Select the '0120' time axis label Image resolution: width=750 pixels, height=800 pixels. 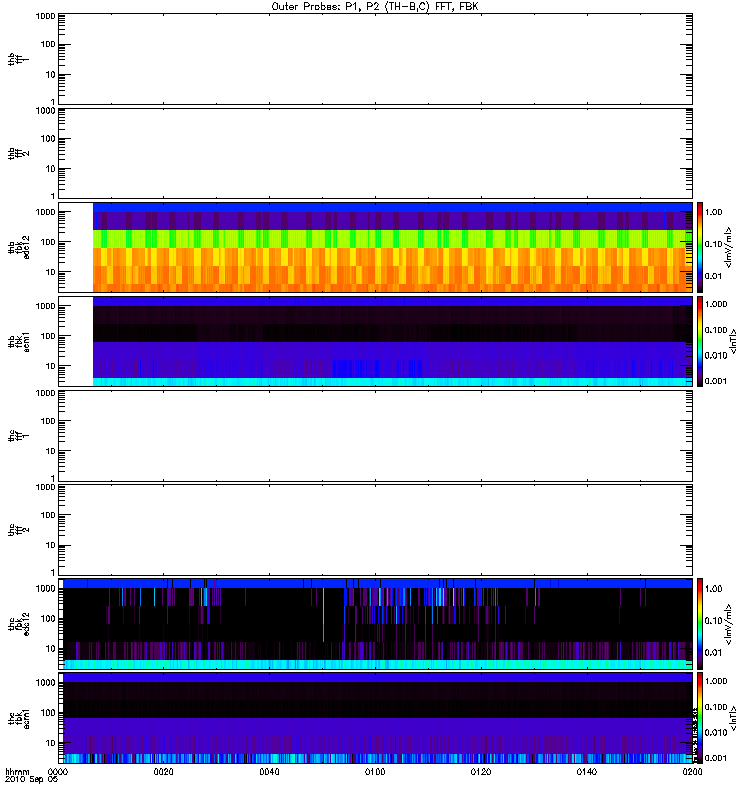pyautogui.click(x=481, y=771)
